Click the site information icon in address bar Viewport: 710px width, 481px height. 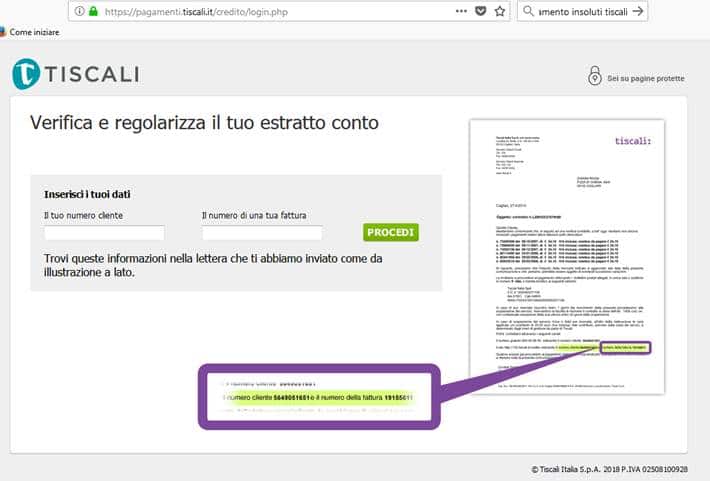point(79,11)
